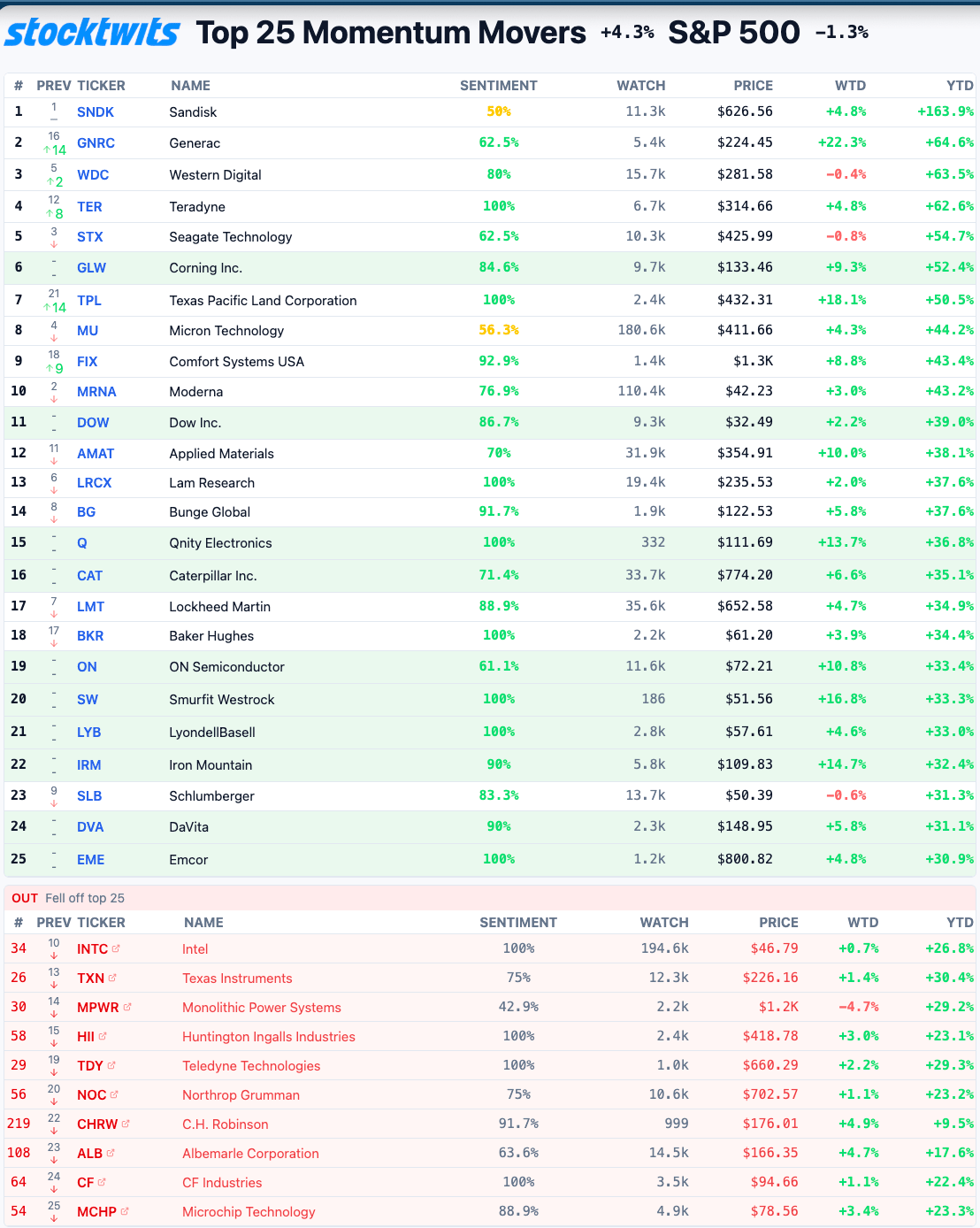Open external link icon beside MPWR
This screenshot has width=980, height=1228.
coord(127,1008)
